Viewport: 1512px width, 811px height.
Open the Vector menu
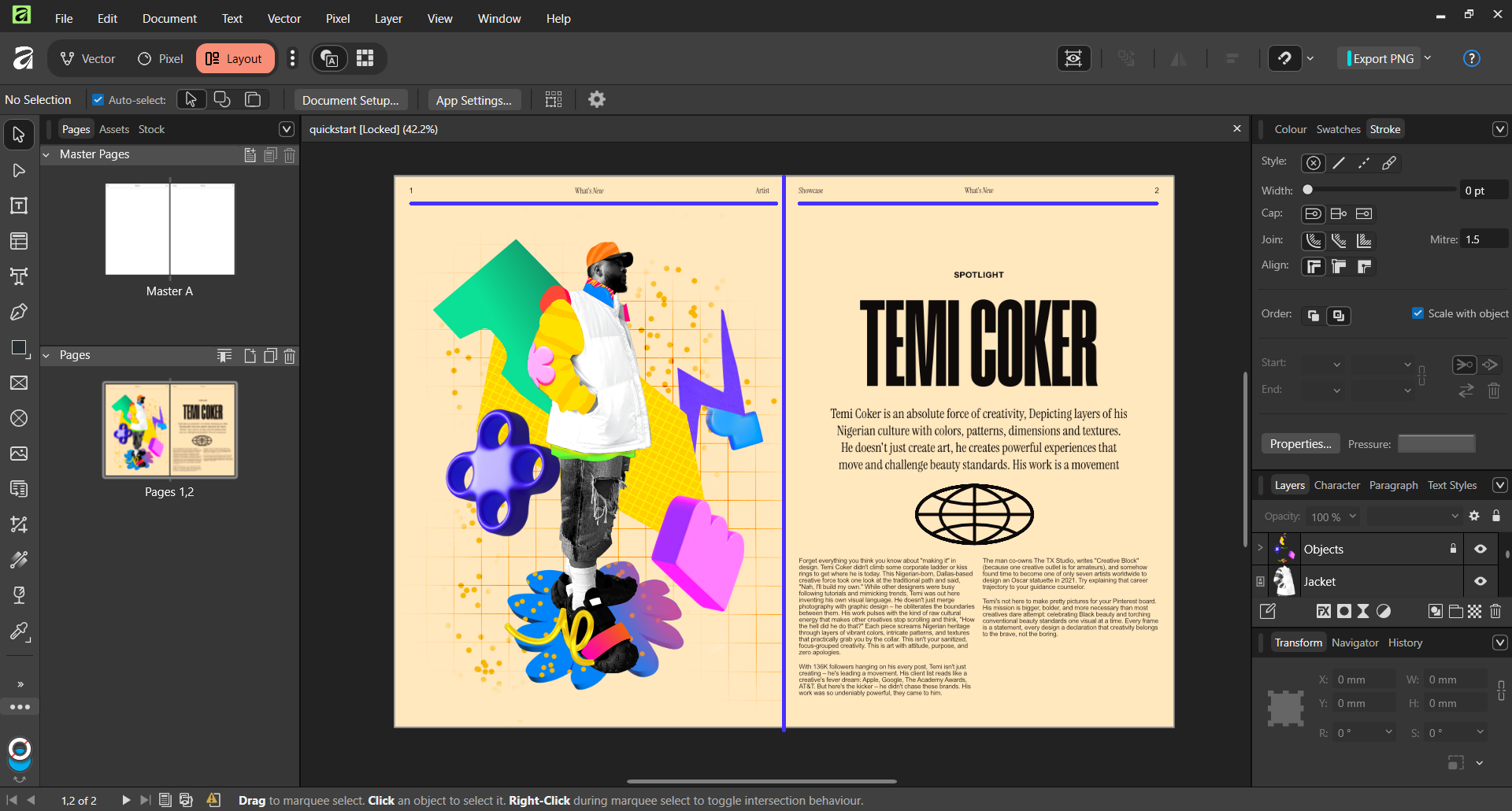pos(283,18)
